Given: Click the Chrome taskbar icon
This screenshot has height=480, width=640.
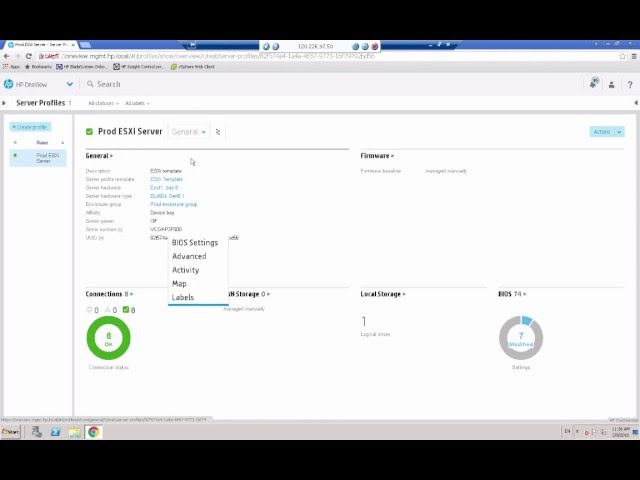Looking at the screenshot, I should coord(93,432).
